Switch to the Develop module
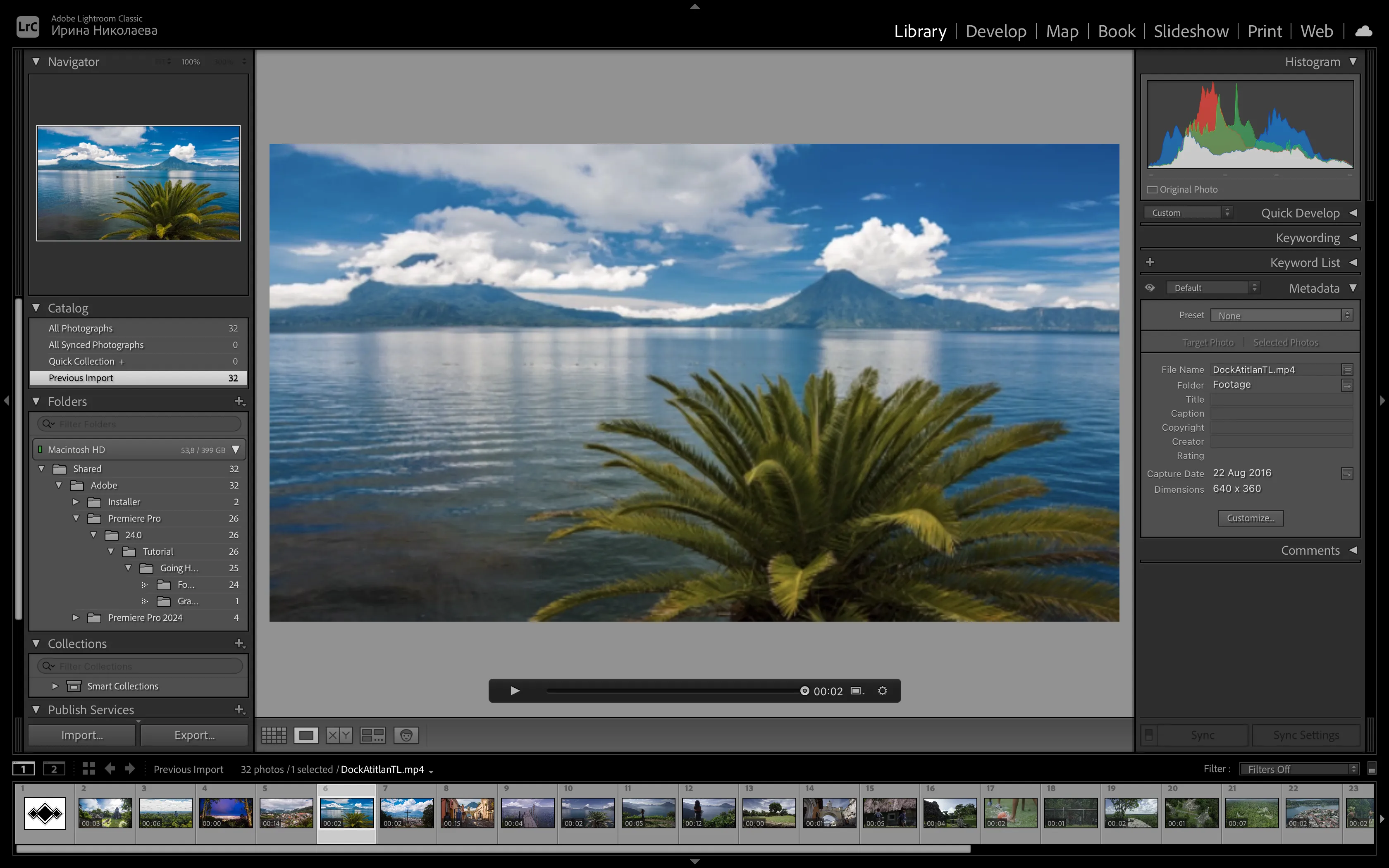The image size is (1389, 868). 995,31
